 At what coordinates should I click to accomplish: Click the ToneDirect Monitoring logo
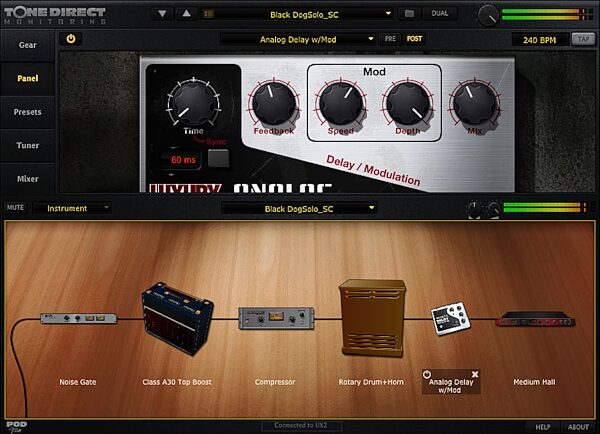(x=54, y=15)
